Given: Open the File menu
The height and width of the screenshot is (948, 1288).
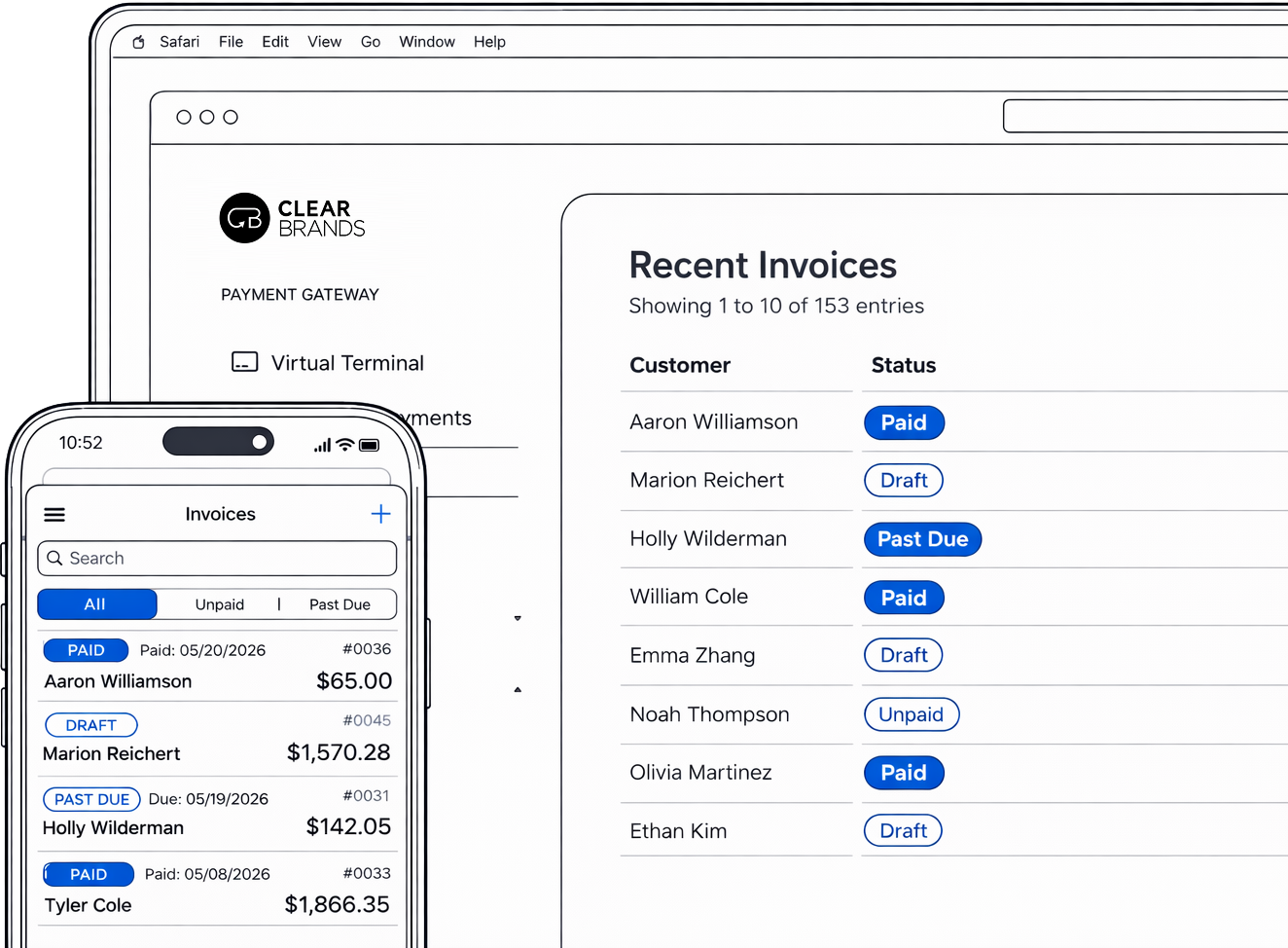Looking at the screenshot, I should click(x=231, y=42).
